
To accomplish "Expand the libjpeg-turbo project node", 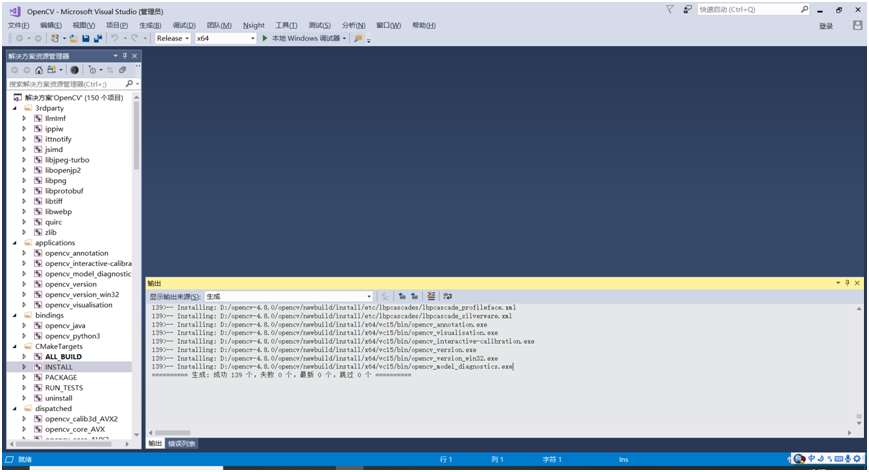I will [24, 160].
